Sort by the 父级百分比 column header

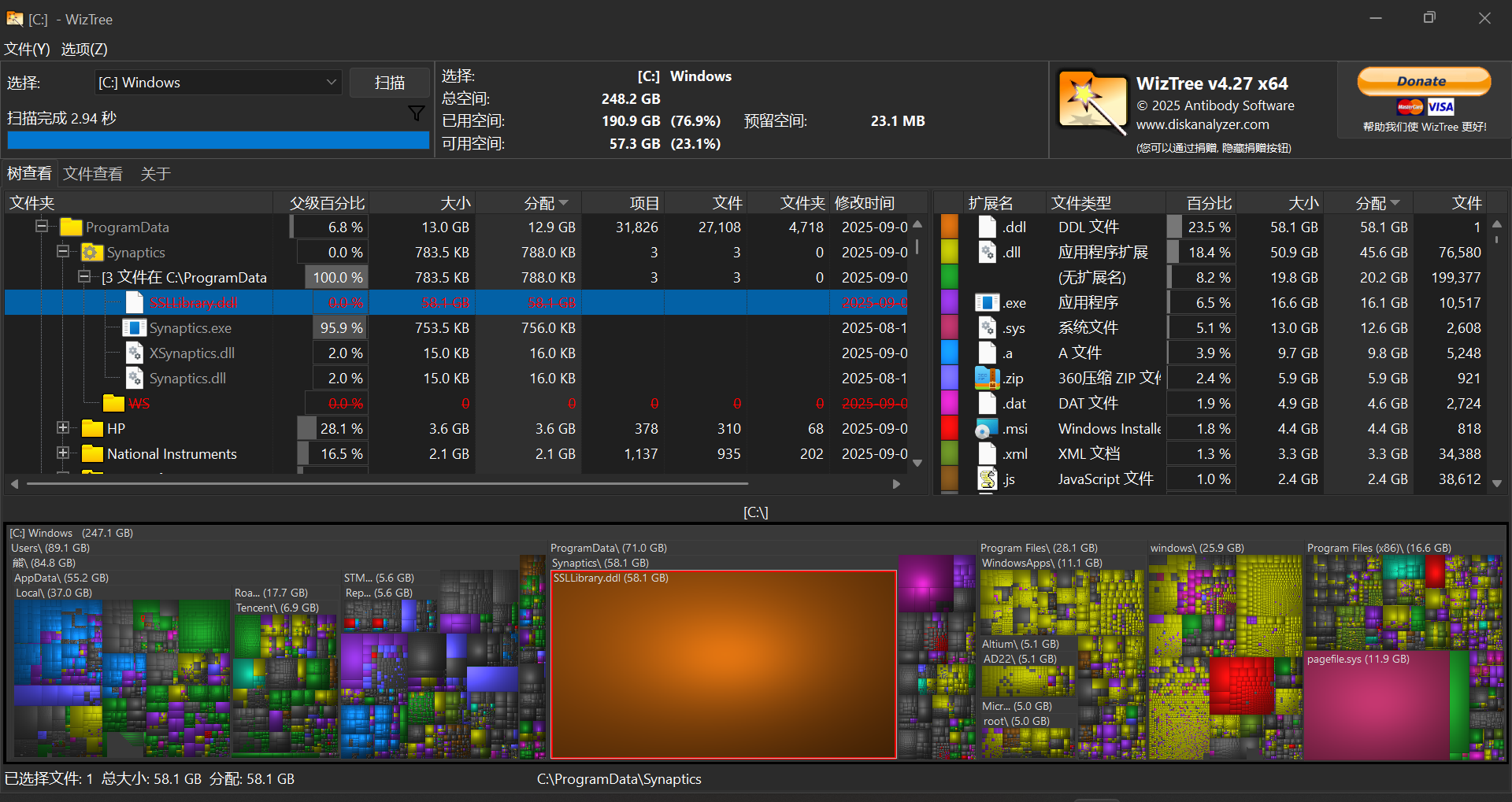(x=326, y=203)
